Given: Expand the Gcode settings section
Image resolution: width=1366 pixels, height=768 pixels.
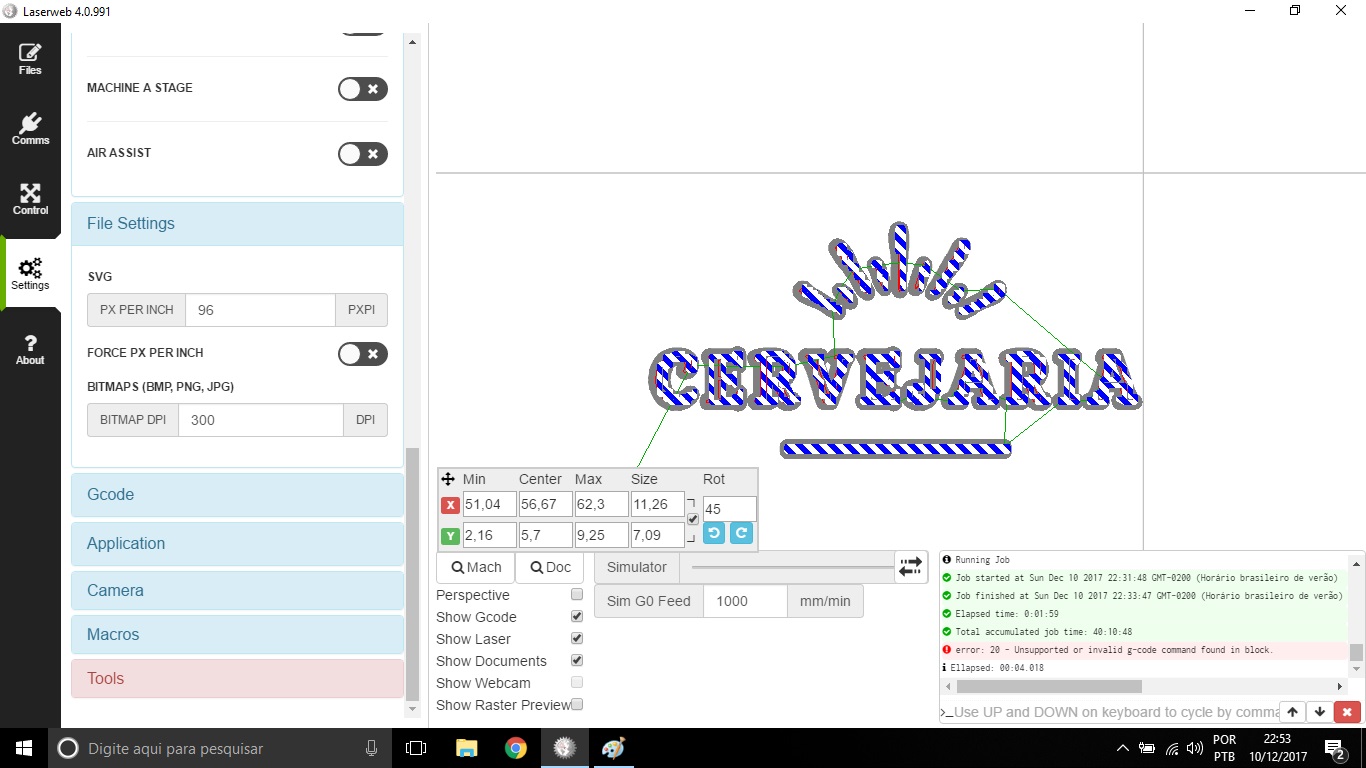Looking at the screenshot, I should pos(237,495).
